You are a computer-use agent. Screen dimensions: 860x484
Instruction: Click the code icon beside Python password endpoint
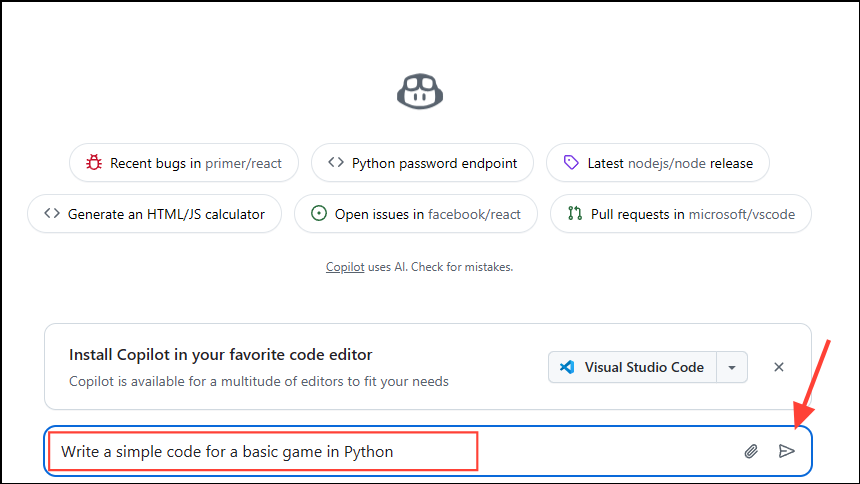point(336,163)
